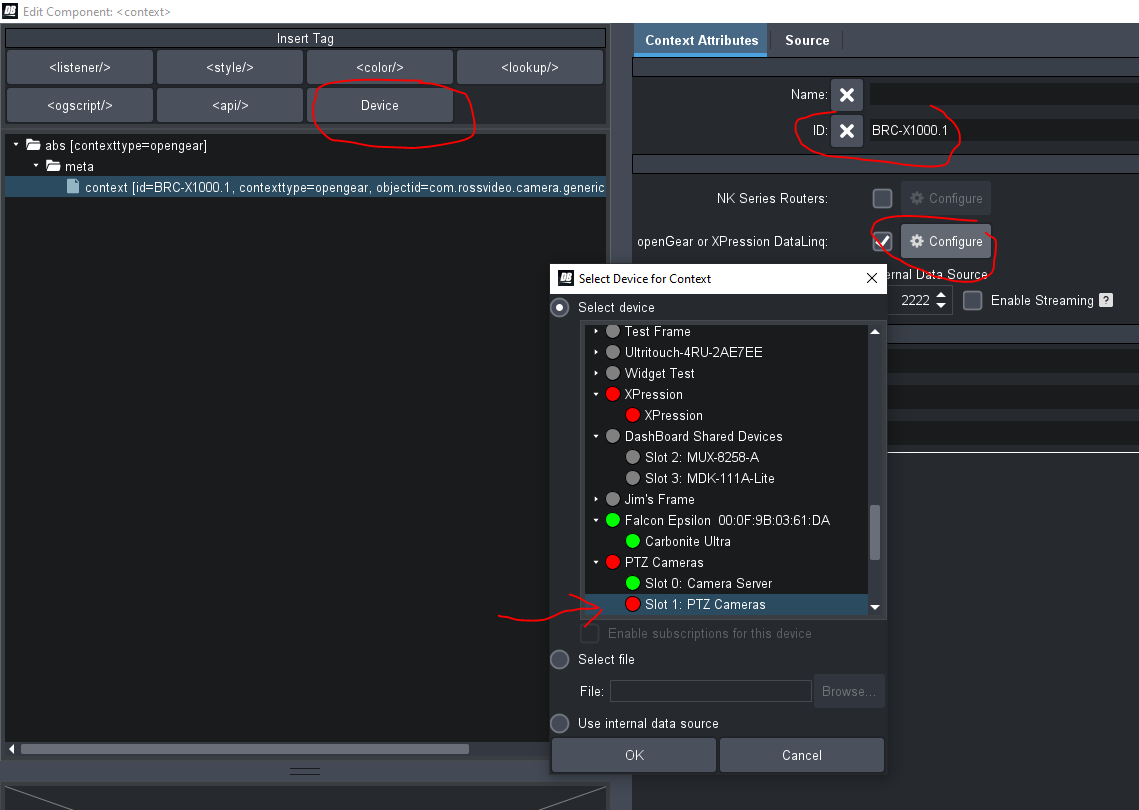Insert an <api/> tag

tap(230, 105)
